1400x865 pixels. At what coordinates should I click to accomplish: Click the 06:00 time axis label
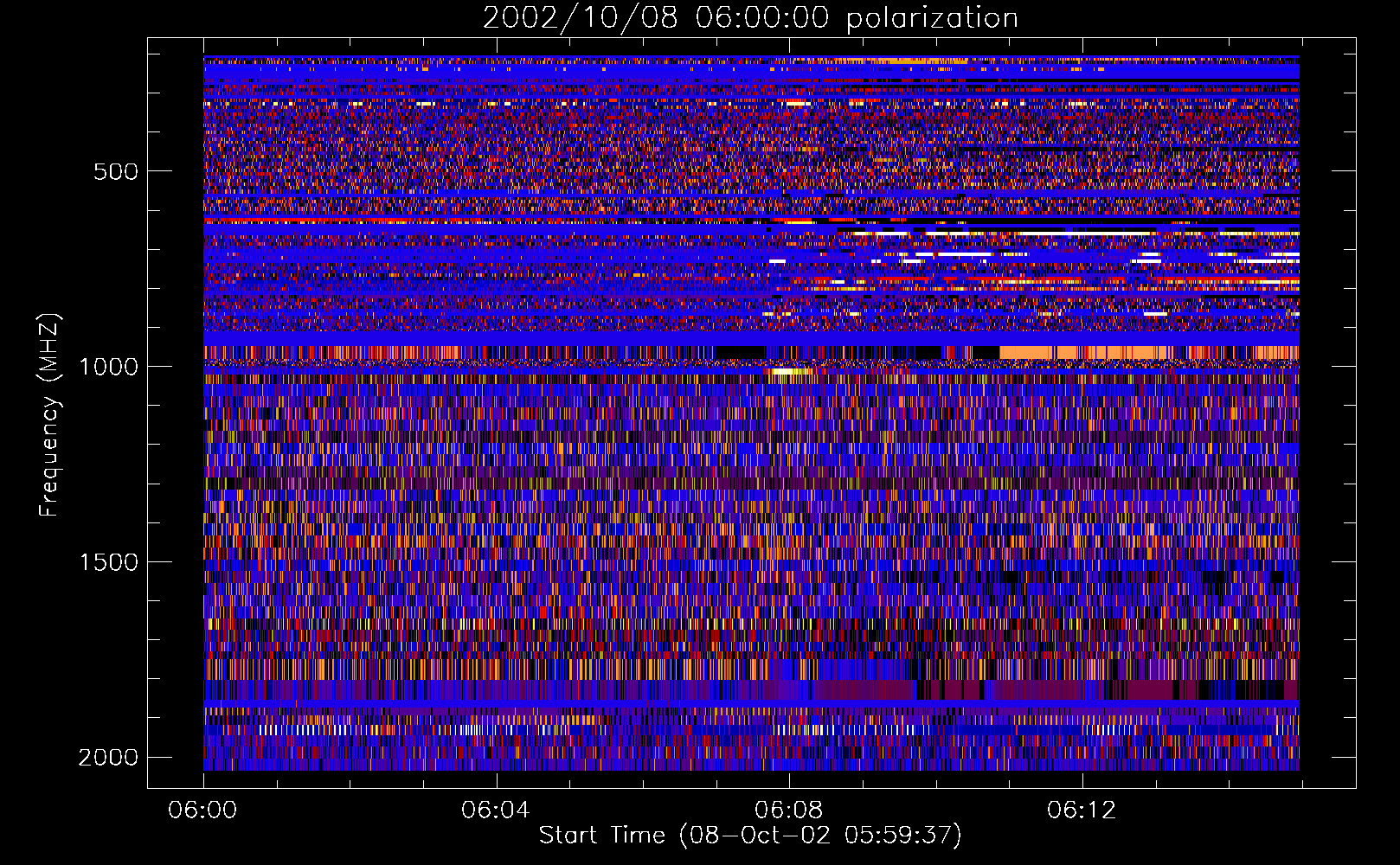[x=203, y=811]
